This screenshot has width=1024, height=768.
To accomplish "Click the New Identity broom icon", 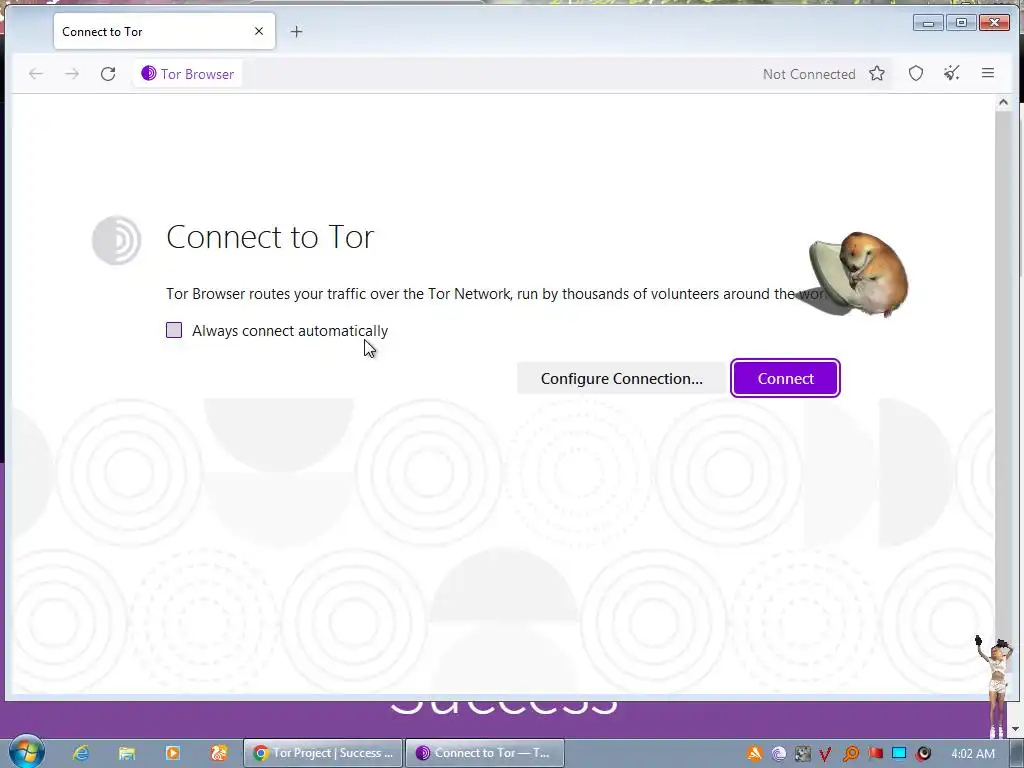I will tap(952, 74).
